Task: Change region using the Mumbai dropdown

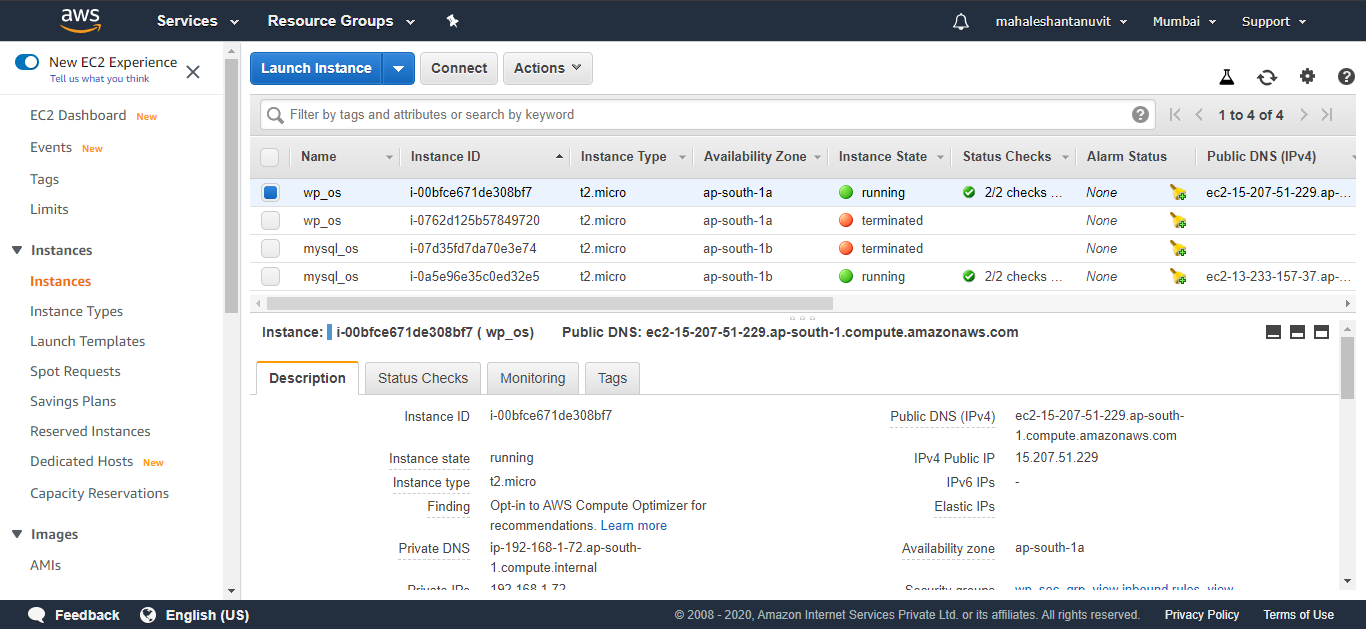Action: [x=1184, y=20]
